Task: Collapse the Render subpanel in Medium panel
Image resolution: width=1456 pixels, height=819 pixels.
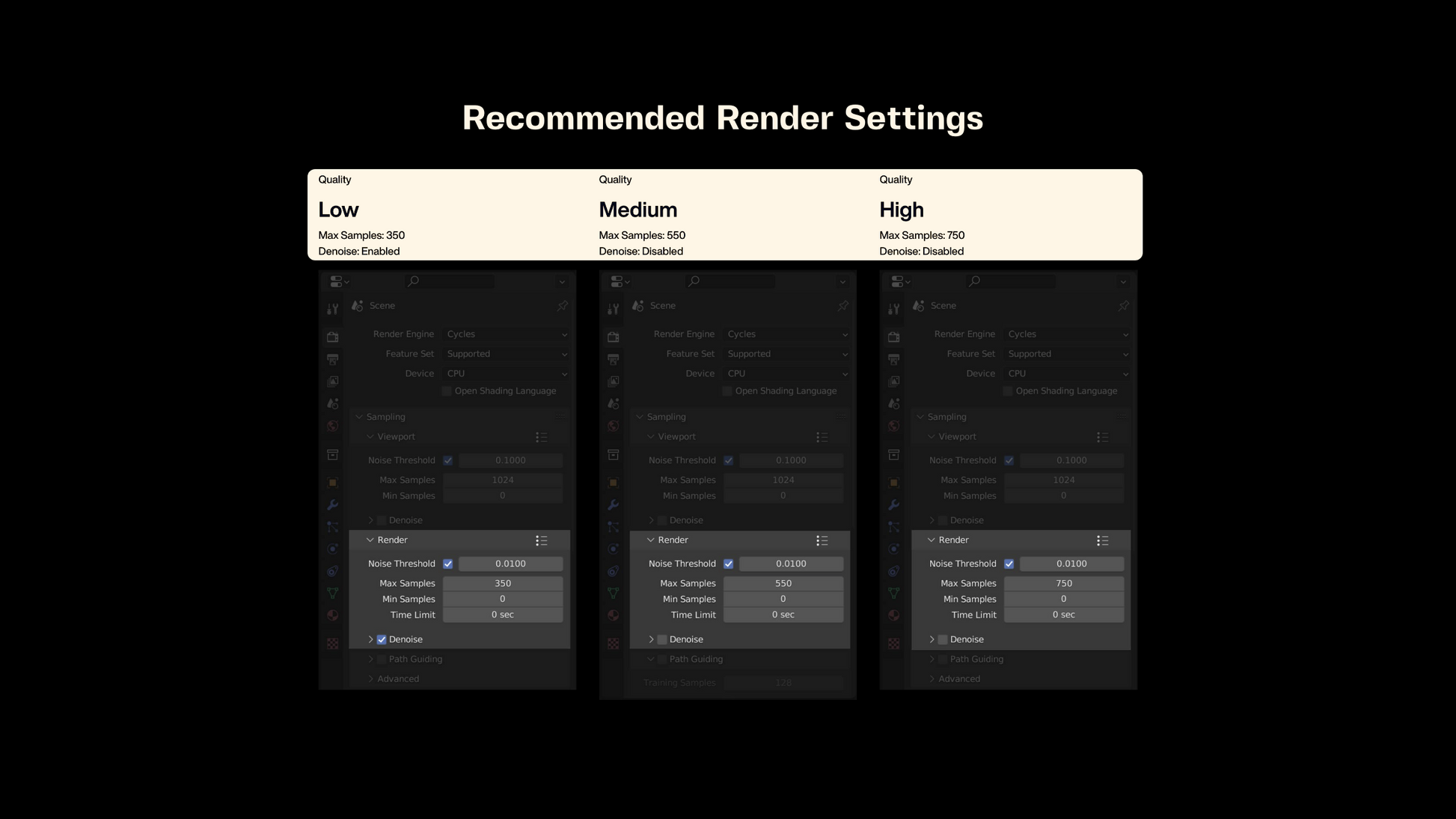Action: (x=650, y=540)
